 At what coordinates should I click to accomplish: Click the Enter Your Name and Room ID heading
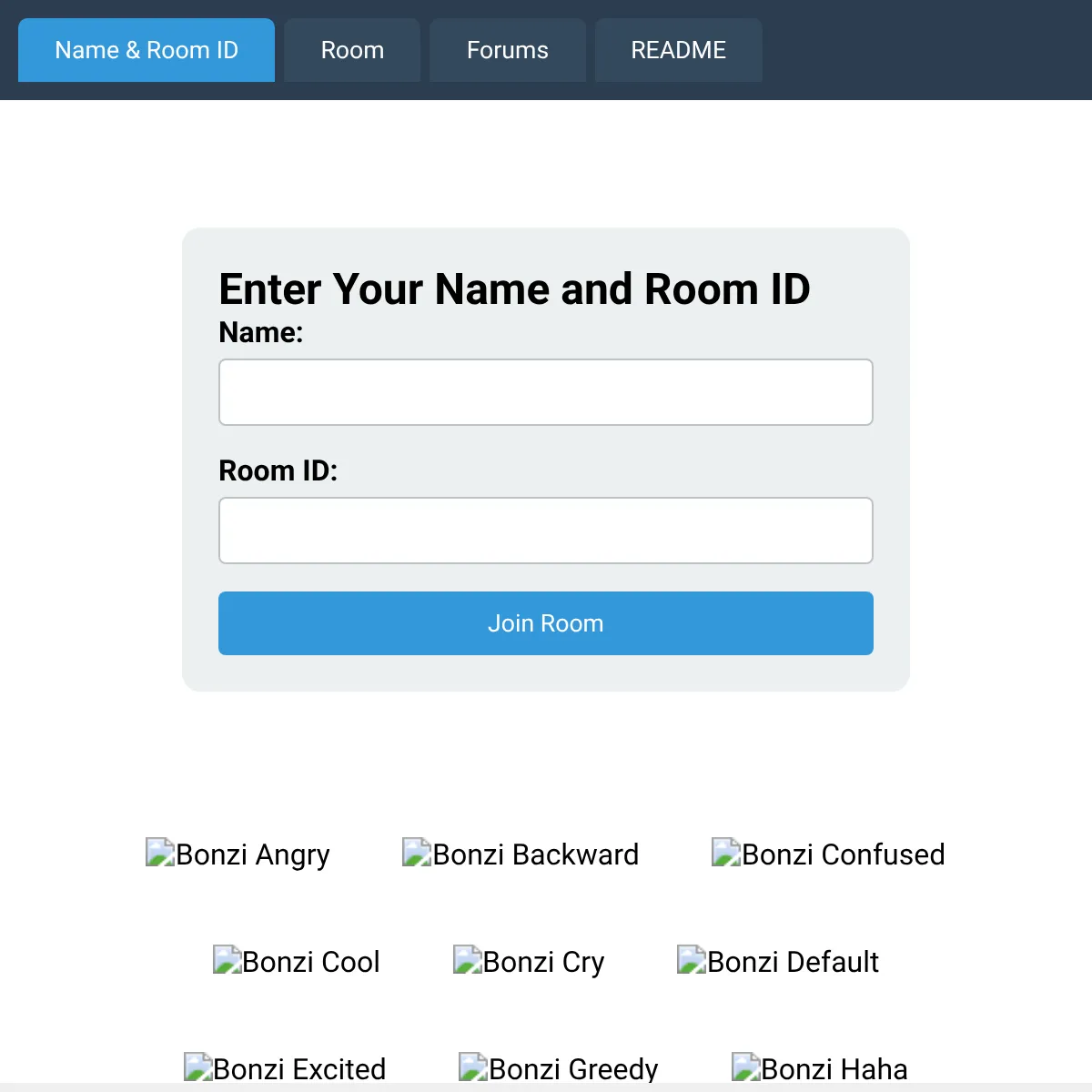click(515, 289)
